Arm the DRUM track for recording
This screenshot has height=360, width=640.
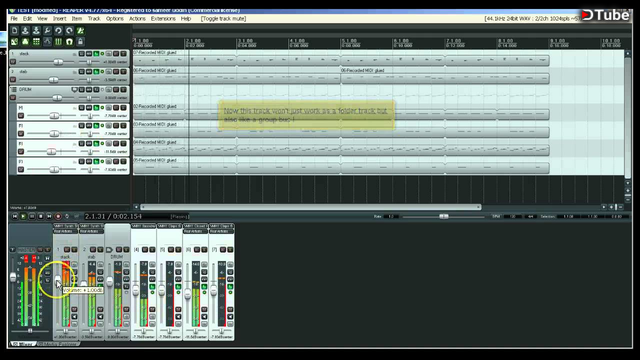pyautogui.click(x=13, y=98)
